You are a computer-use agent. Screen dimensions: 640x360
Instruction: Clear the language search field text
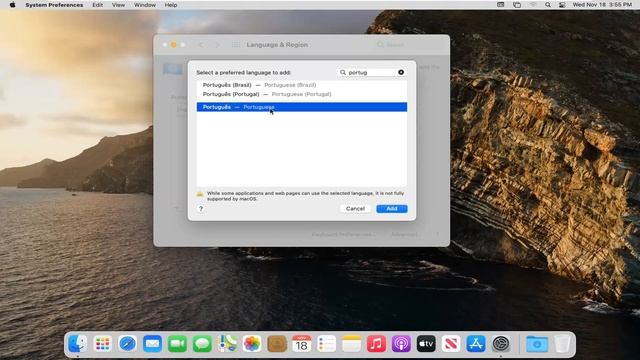(401, 72)
